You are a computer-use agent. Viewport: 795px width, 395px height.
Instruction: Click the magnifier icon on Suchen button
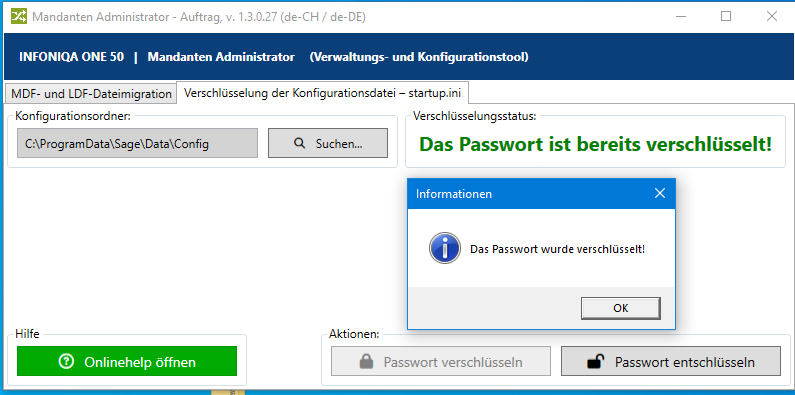pyautogui.click(x=300, y=143)
